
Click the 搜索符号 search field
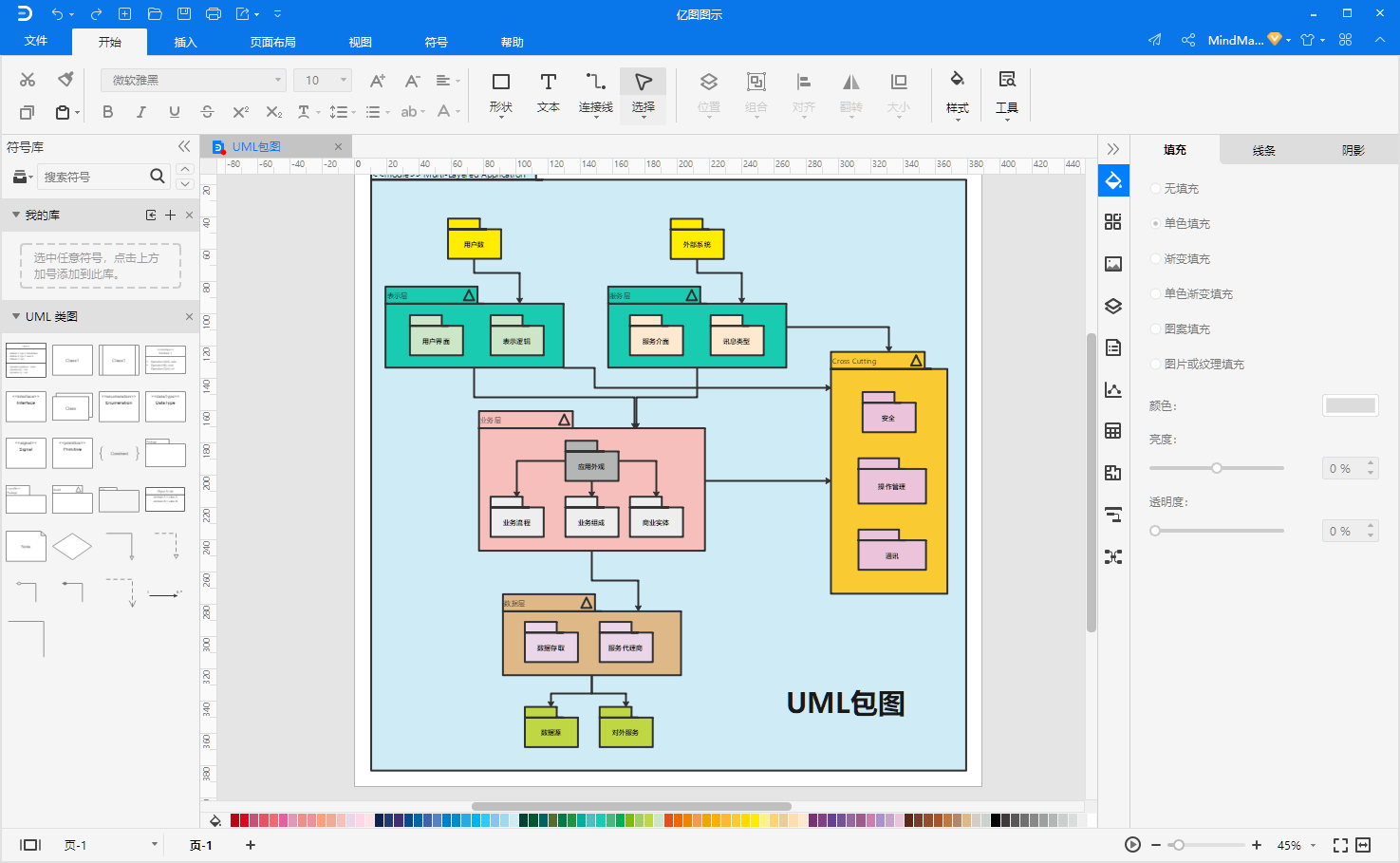pos(93,177)
